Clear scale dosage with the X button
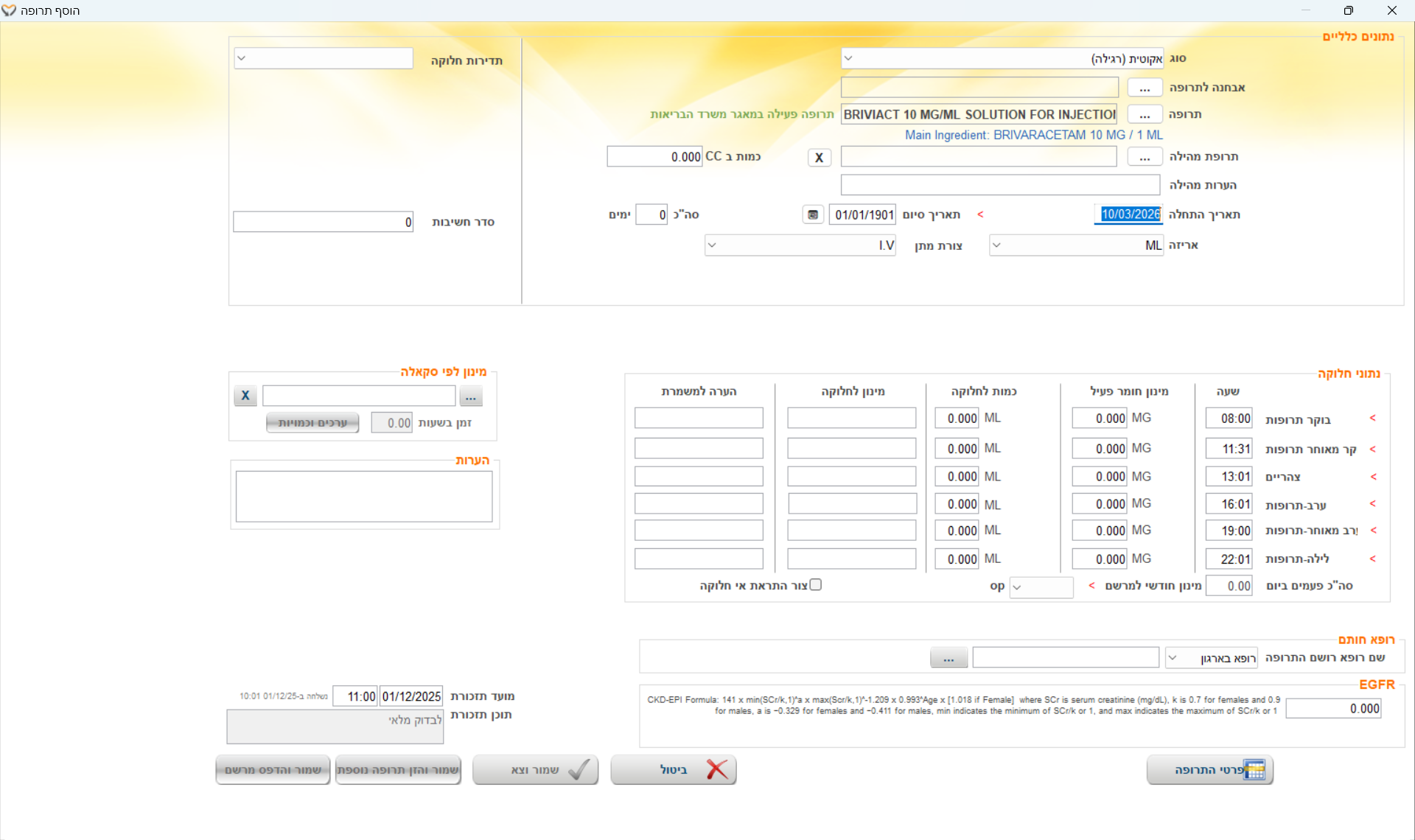The width and height of the screenshot is (1415, 840). pyautogui.click(x=245, y=396)
